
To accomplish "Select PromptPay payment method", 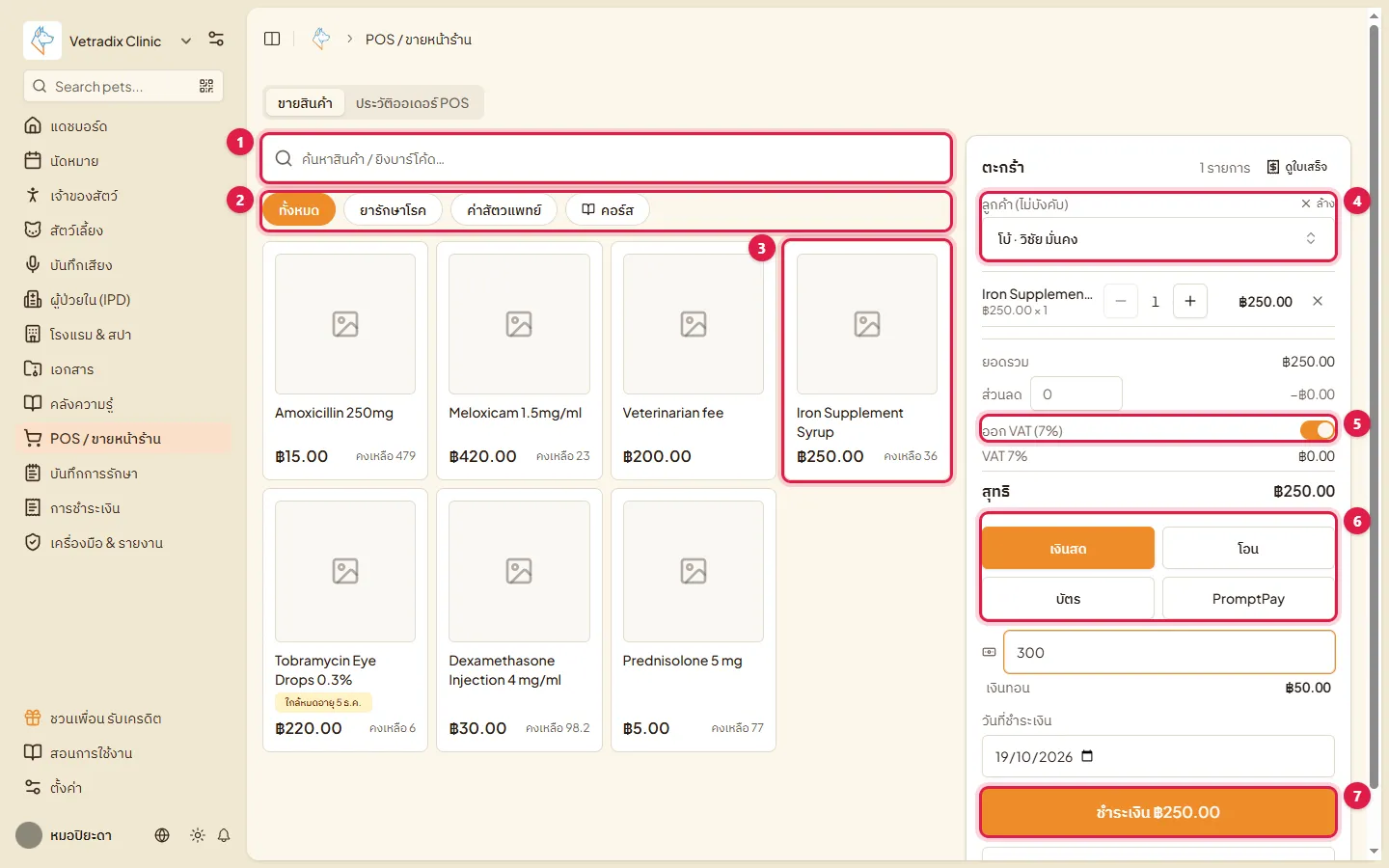I will (1248, 598).
